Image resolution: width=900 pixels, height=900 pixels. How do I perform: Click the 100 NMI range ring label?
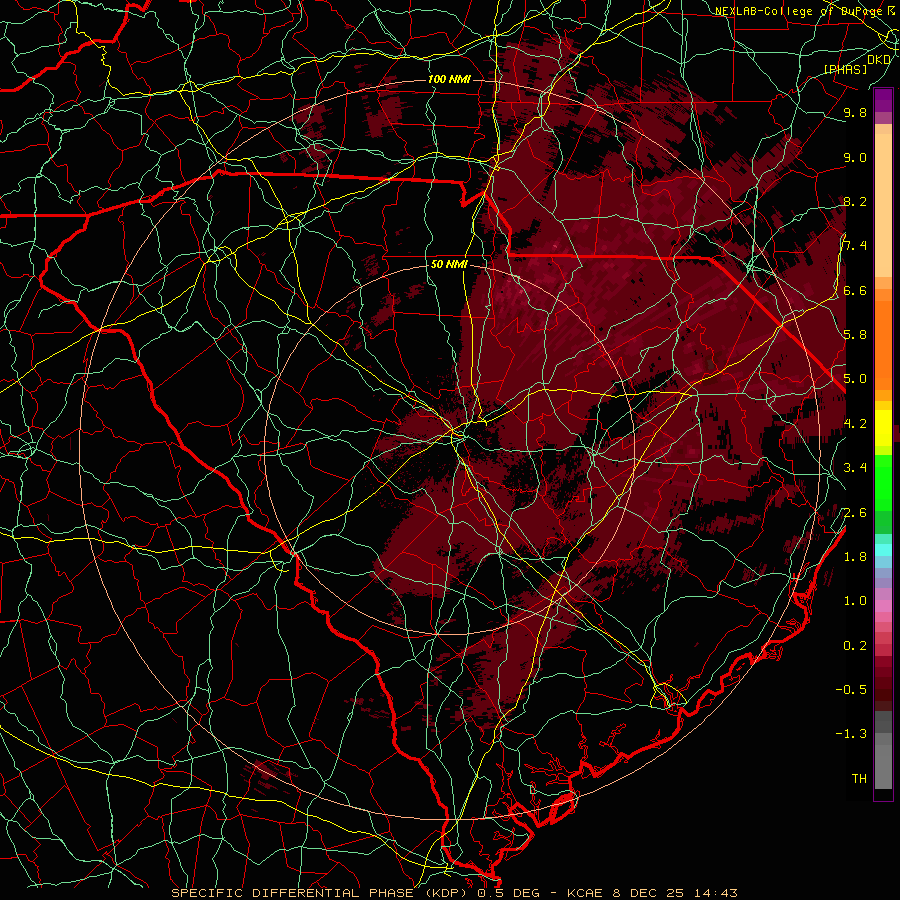449,79
